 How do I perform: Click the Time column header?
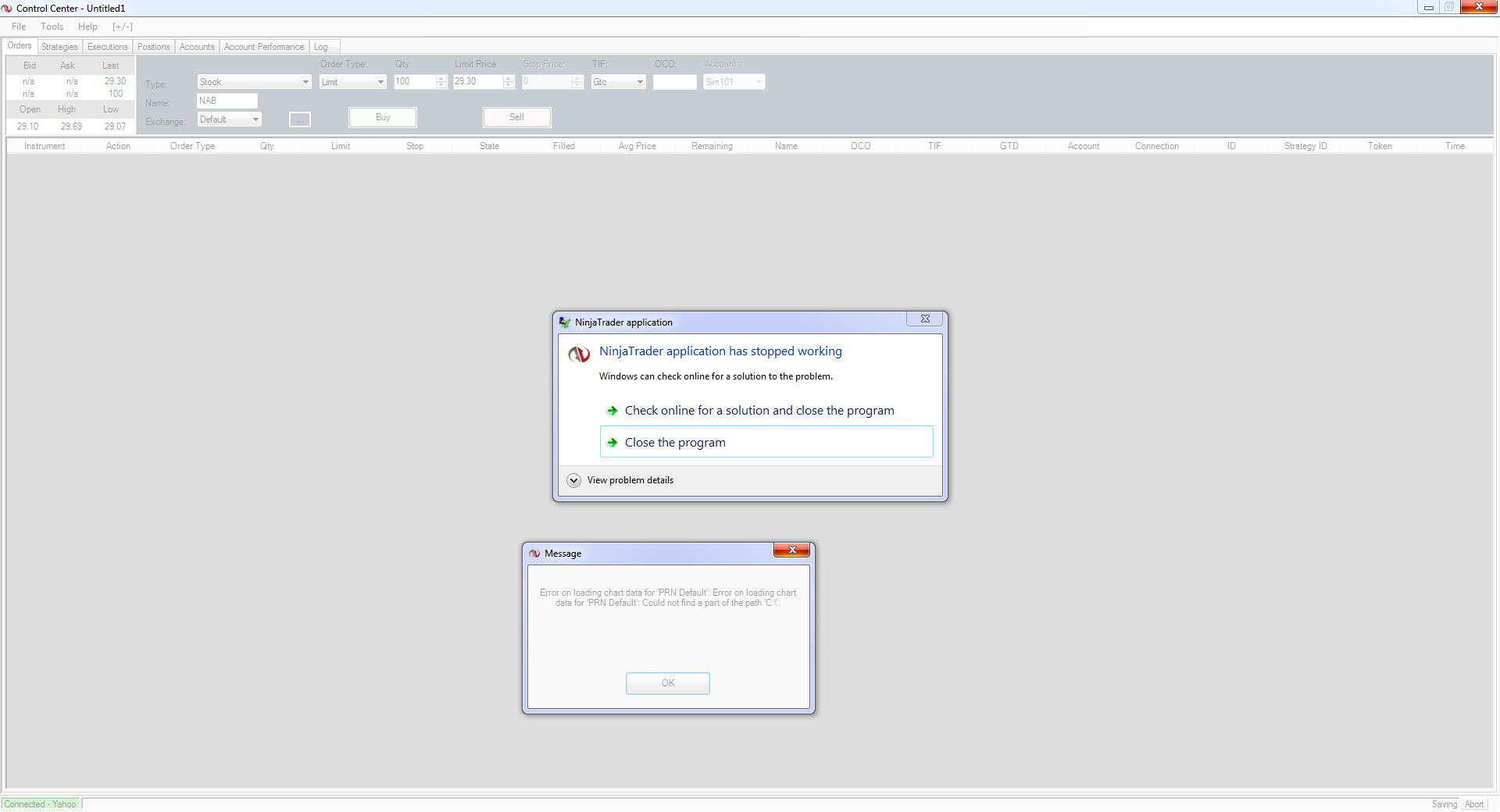pyautogui.click(x=1455, y=146)
